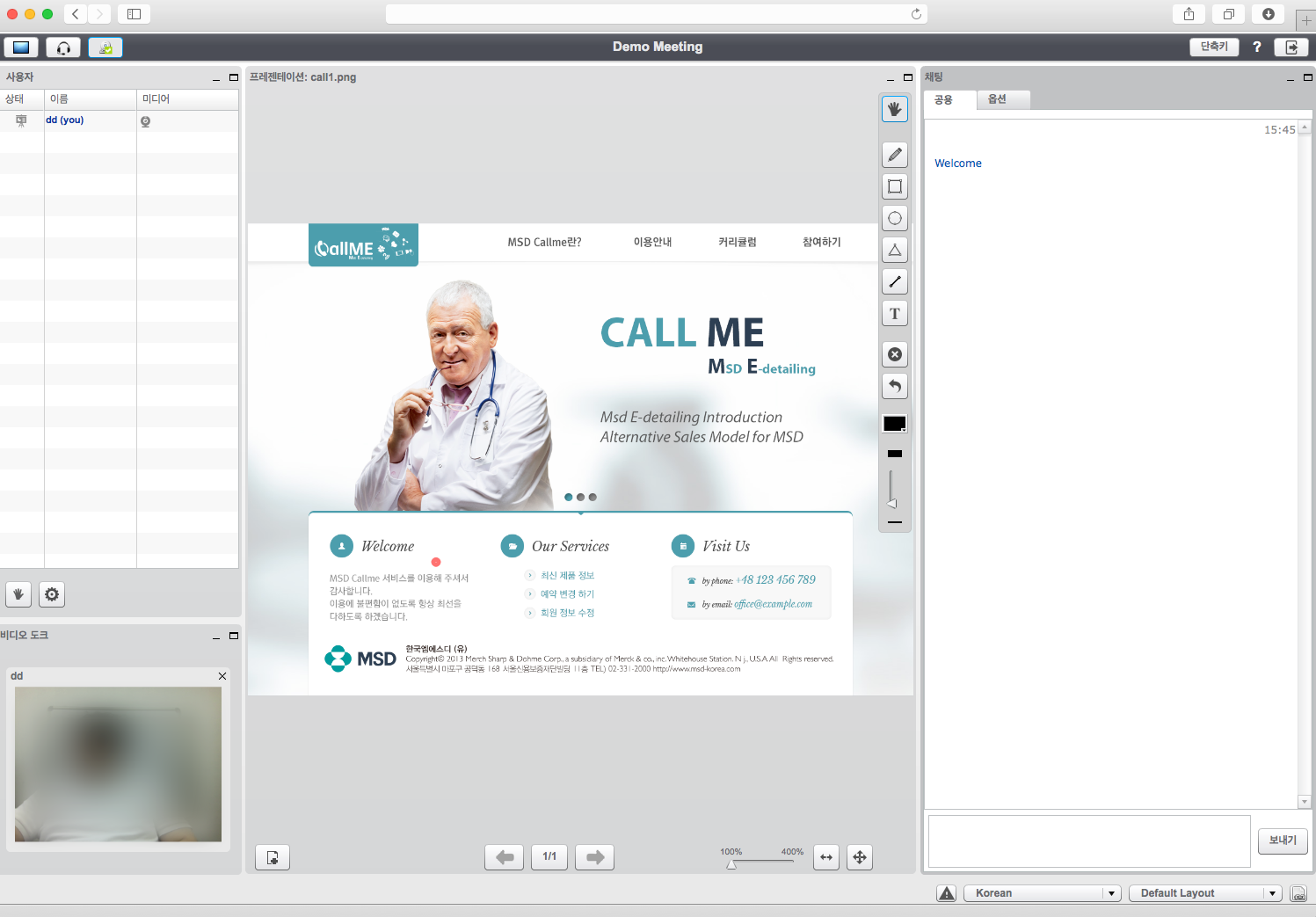The height and width of the screenshot is (917, 1316).
Task: Click the chat scrollbar down arrow
Action: coord(1305,802)
